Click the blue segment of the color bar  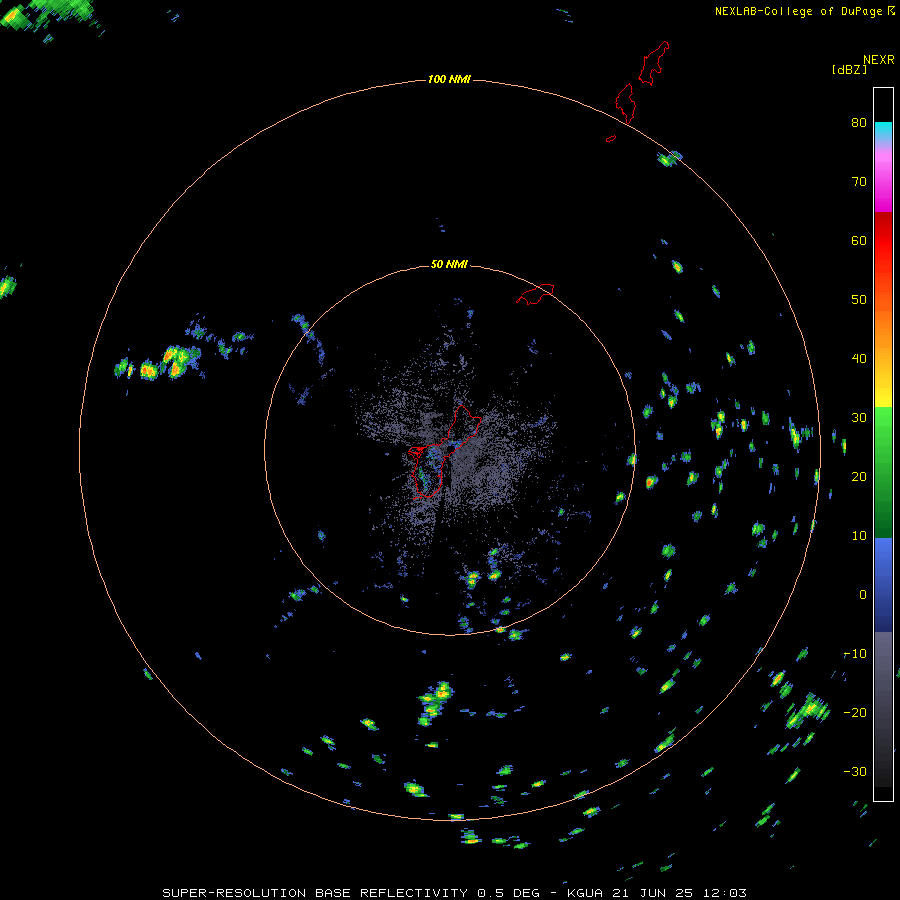click(x=883, y=585)
